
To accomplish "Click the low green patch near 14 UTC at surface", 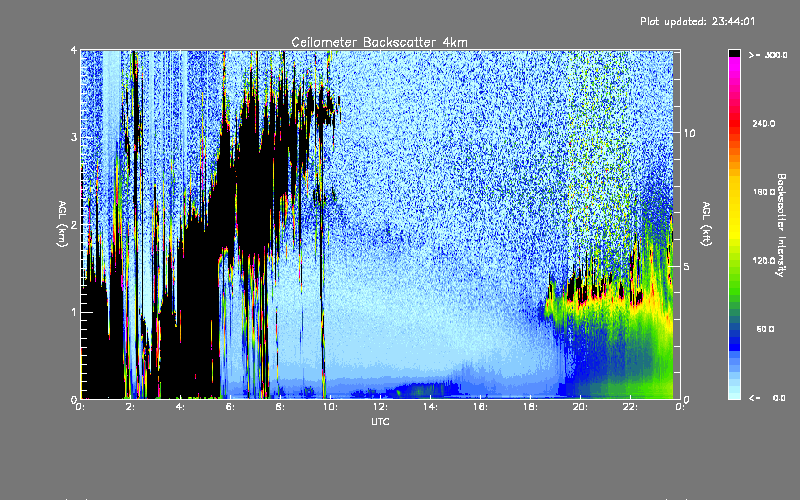I will (422, 391).
